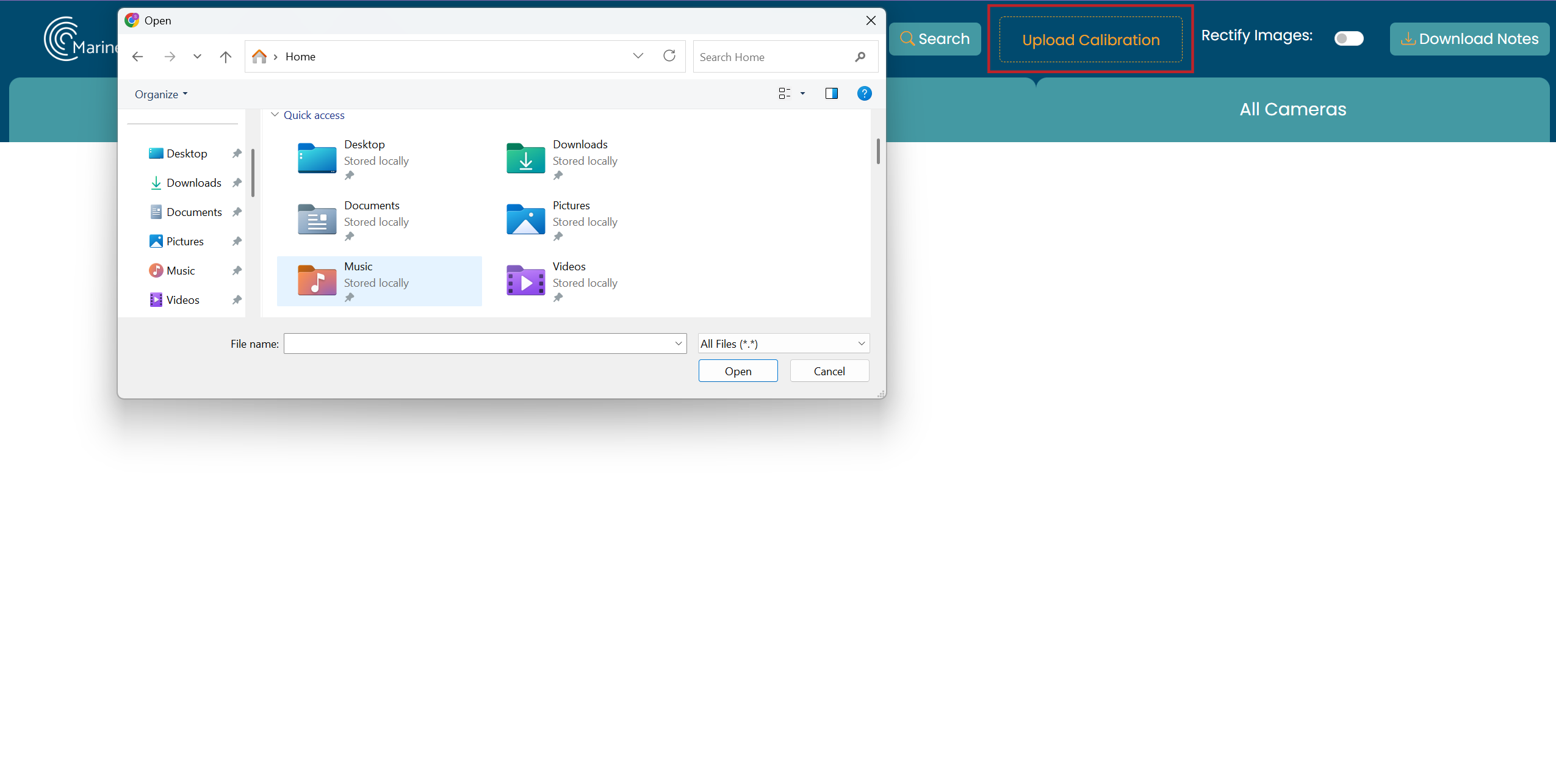Click the up-one-level arrow icon
This screenshot has width=1556, height=784.
pos(226,57)
